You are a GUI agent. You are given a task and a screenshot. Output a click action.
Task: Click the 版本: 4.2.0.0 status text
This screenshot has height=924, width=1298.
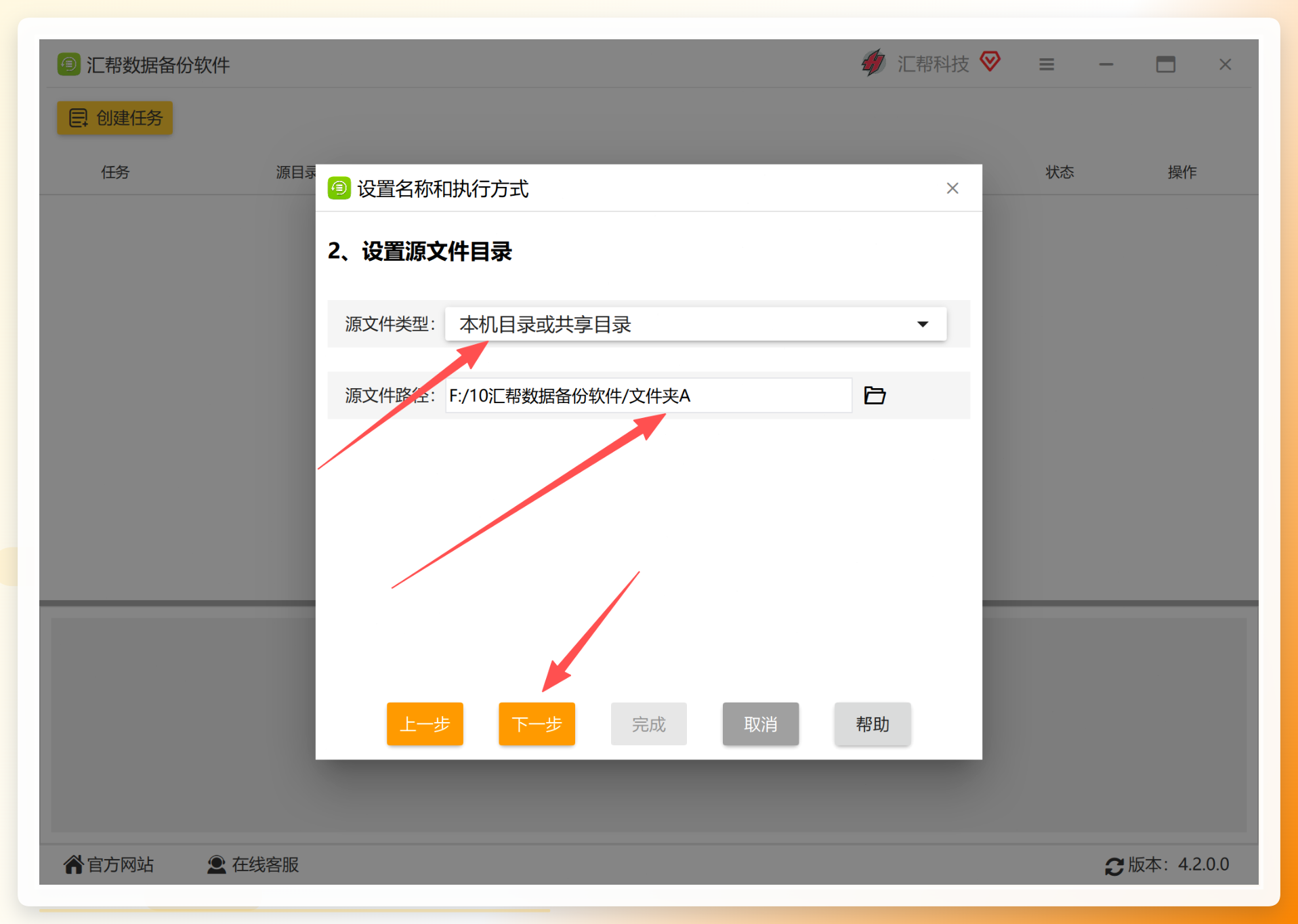(x=1178, y=864)
